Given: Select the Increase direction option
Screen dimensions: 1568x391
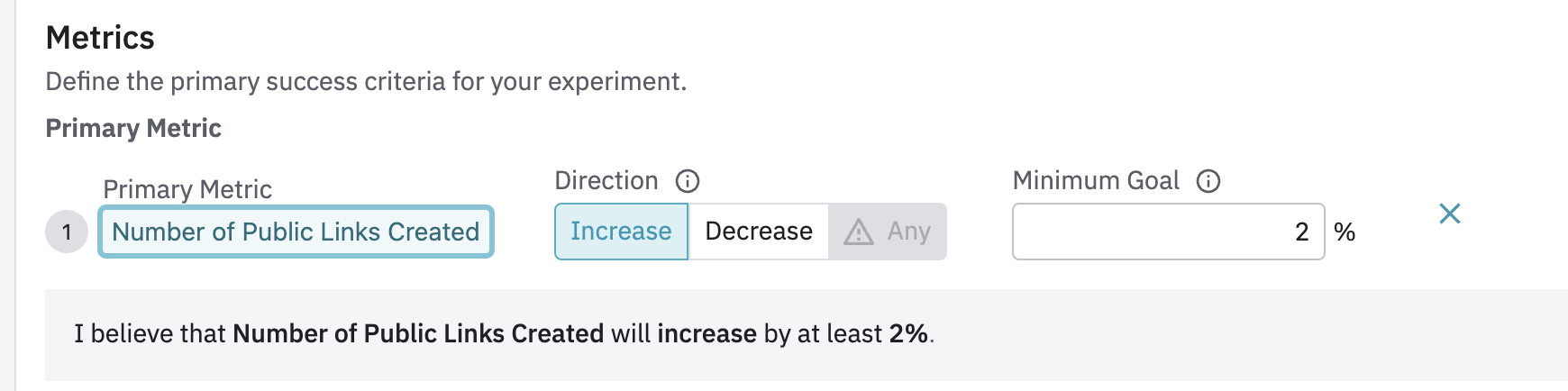Looking at the screenshot, I should (621, 232).
